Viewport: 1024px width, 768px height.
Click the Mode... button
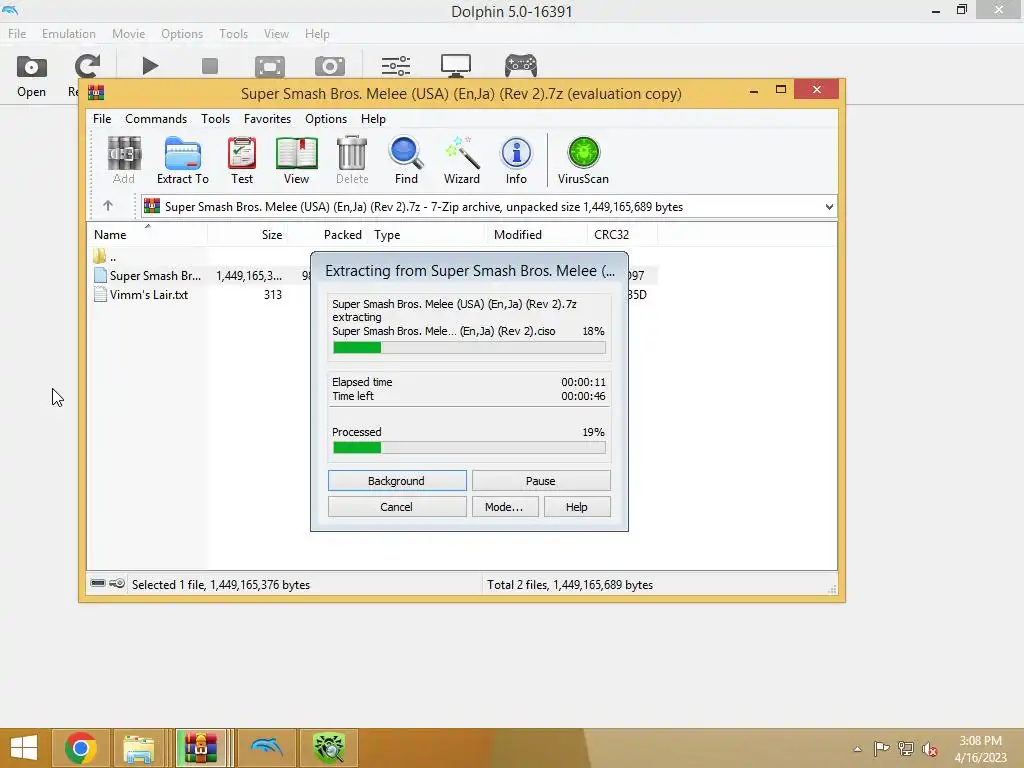coord(505,507)
